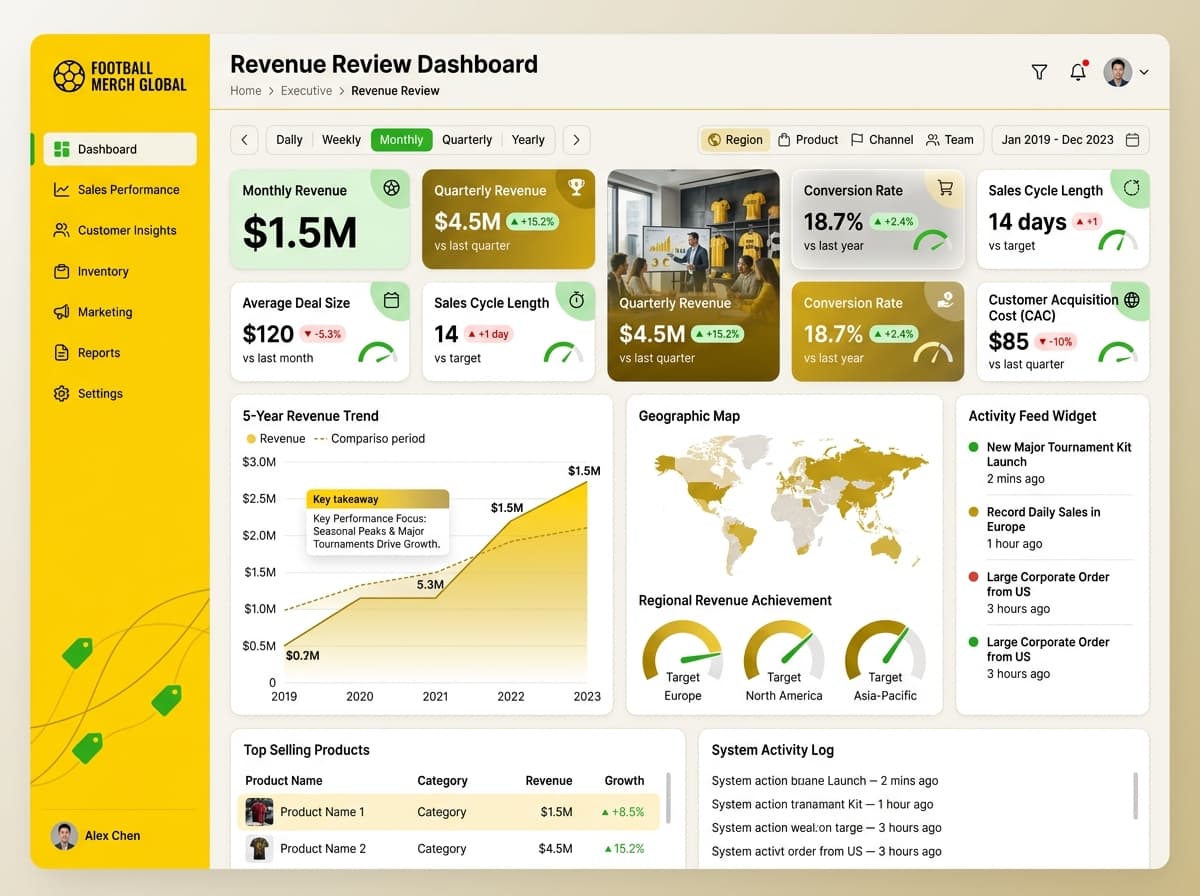Click the Sales Performance chart icon
Image resolution: width=1200 pixels, height=896 pixels.
tap(61, 190)
